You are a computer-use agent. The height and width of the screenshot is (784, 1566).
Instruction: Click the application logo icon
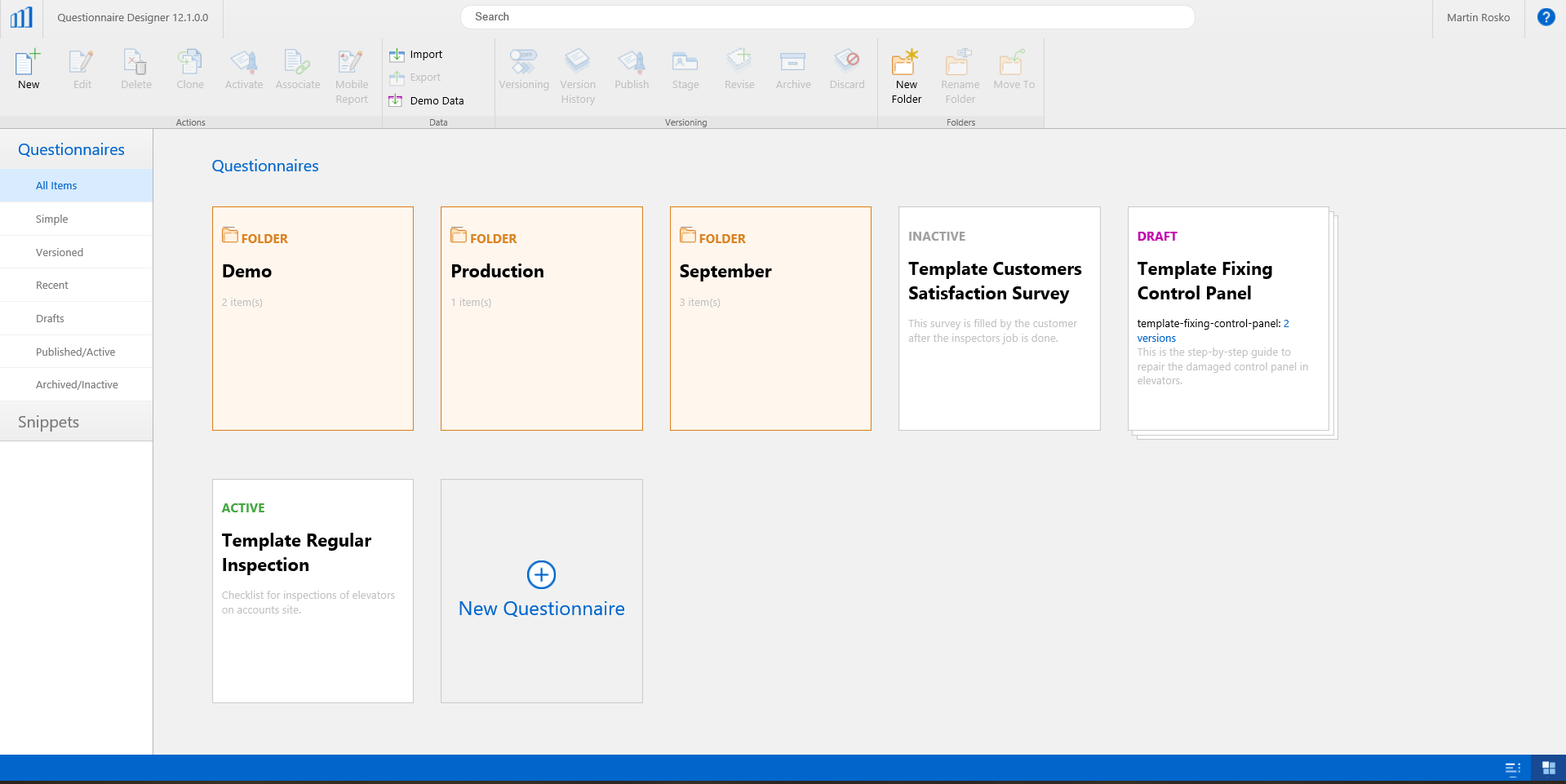pos(21,17)
